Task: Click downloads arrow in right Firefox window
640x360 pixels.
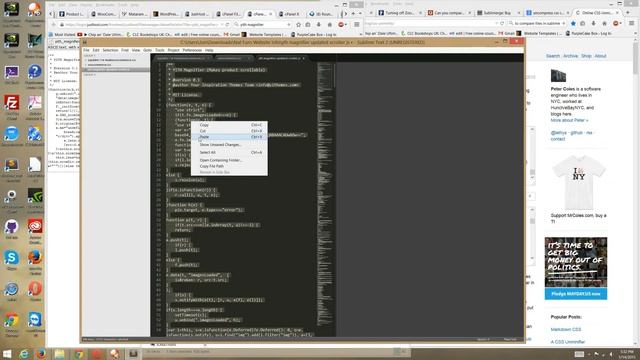Action: tap(593, 24)
